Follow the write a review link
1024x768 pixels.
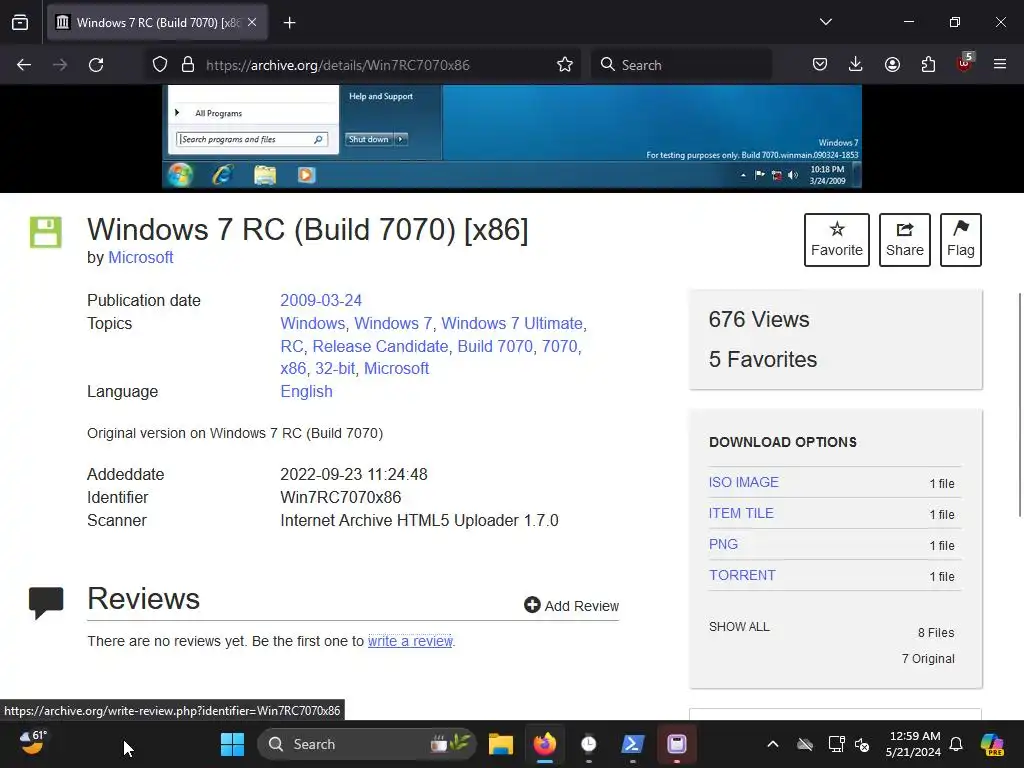410,641
